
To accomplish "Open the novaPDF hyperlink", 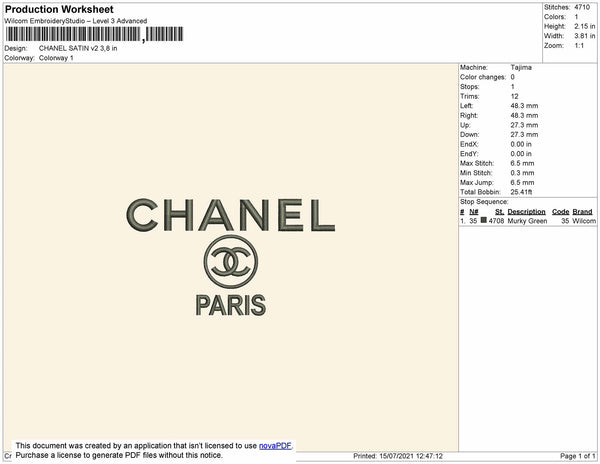I will click(275, 446).
